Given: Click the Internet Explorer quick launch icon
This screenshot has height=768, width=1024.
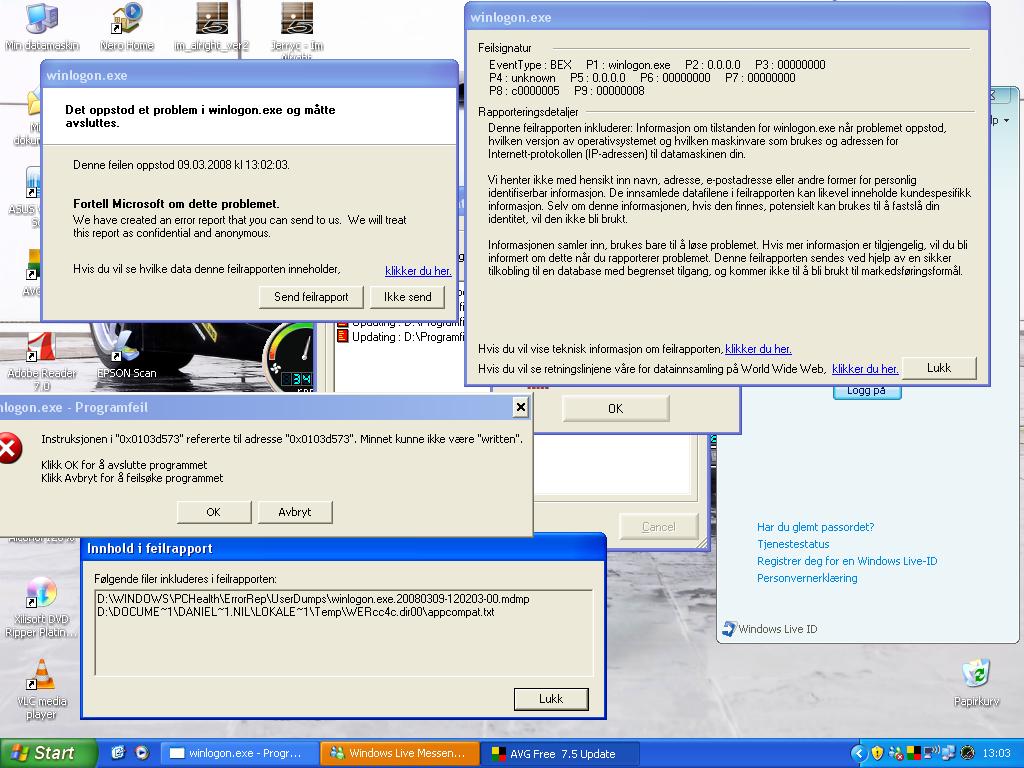Looking at the screenshot, I should pyautogui.click(x=118, y=753).
